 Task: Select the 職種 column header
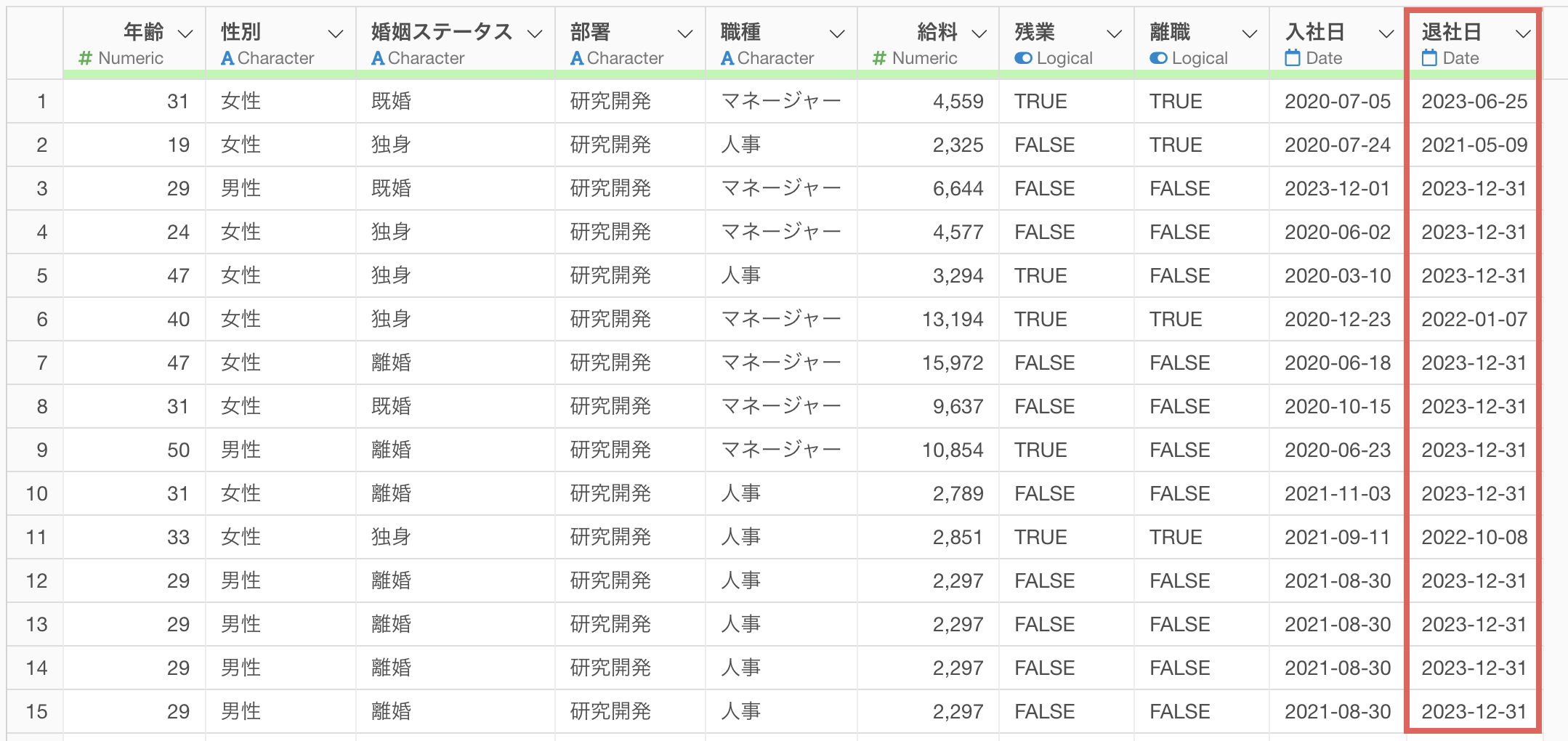point(740,32)
